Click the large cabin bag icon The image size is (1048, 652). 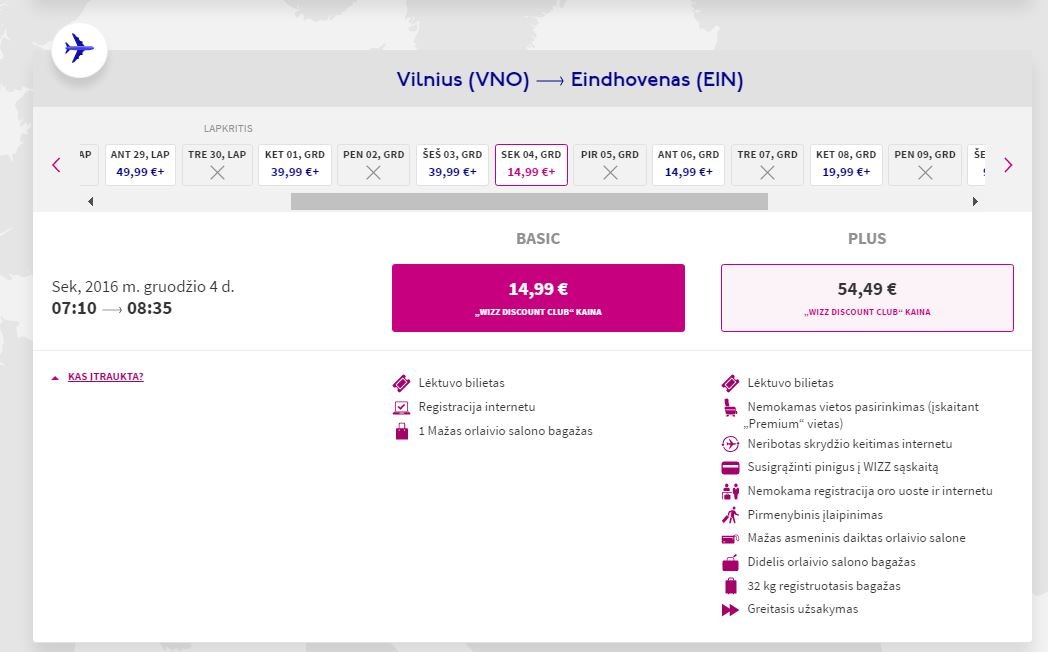click(x=731, y=562)
